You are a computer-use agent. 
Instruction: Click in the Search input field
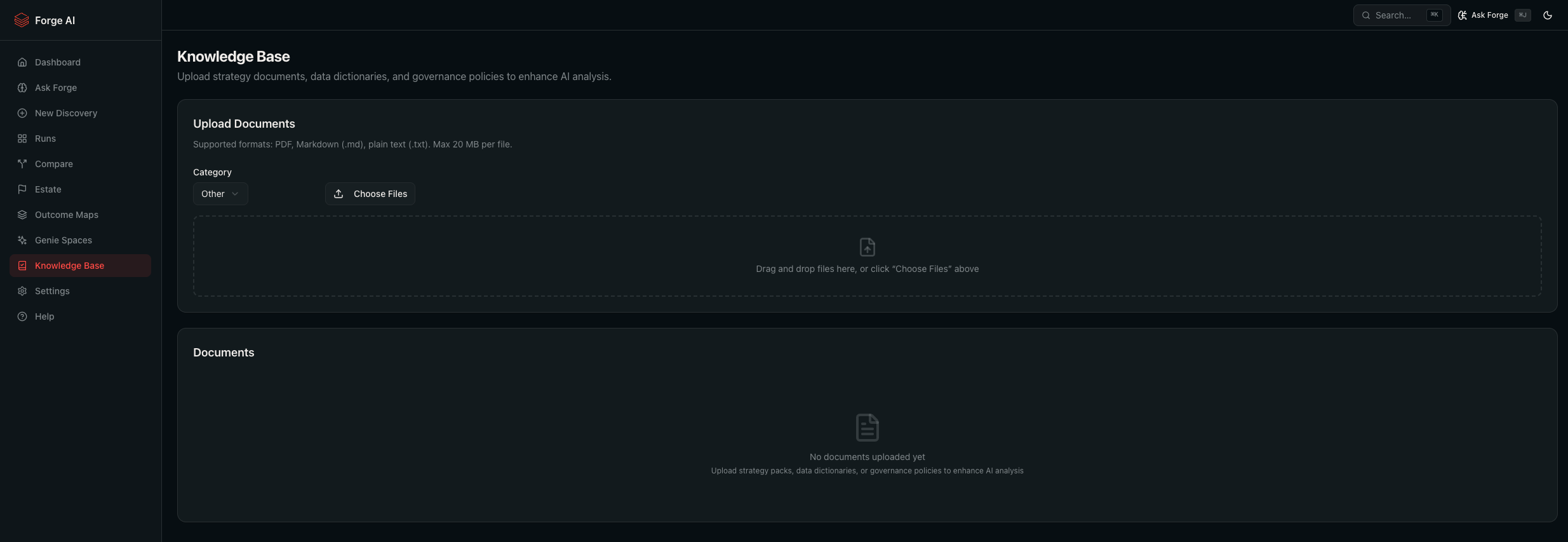1402,15
